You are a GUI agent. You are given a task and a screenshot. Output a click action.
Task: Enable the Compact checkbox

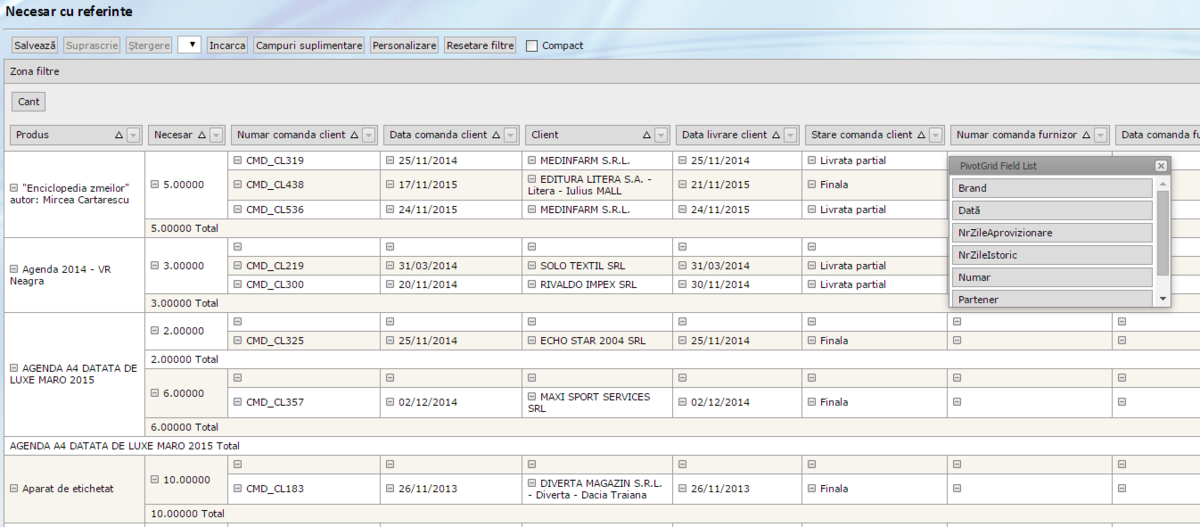point(532,45)
